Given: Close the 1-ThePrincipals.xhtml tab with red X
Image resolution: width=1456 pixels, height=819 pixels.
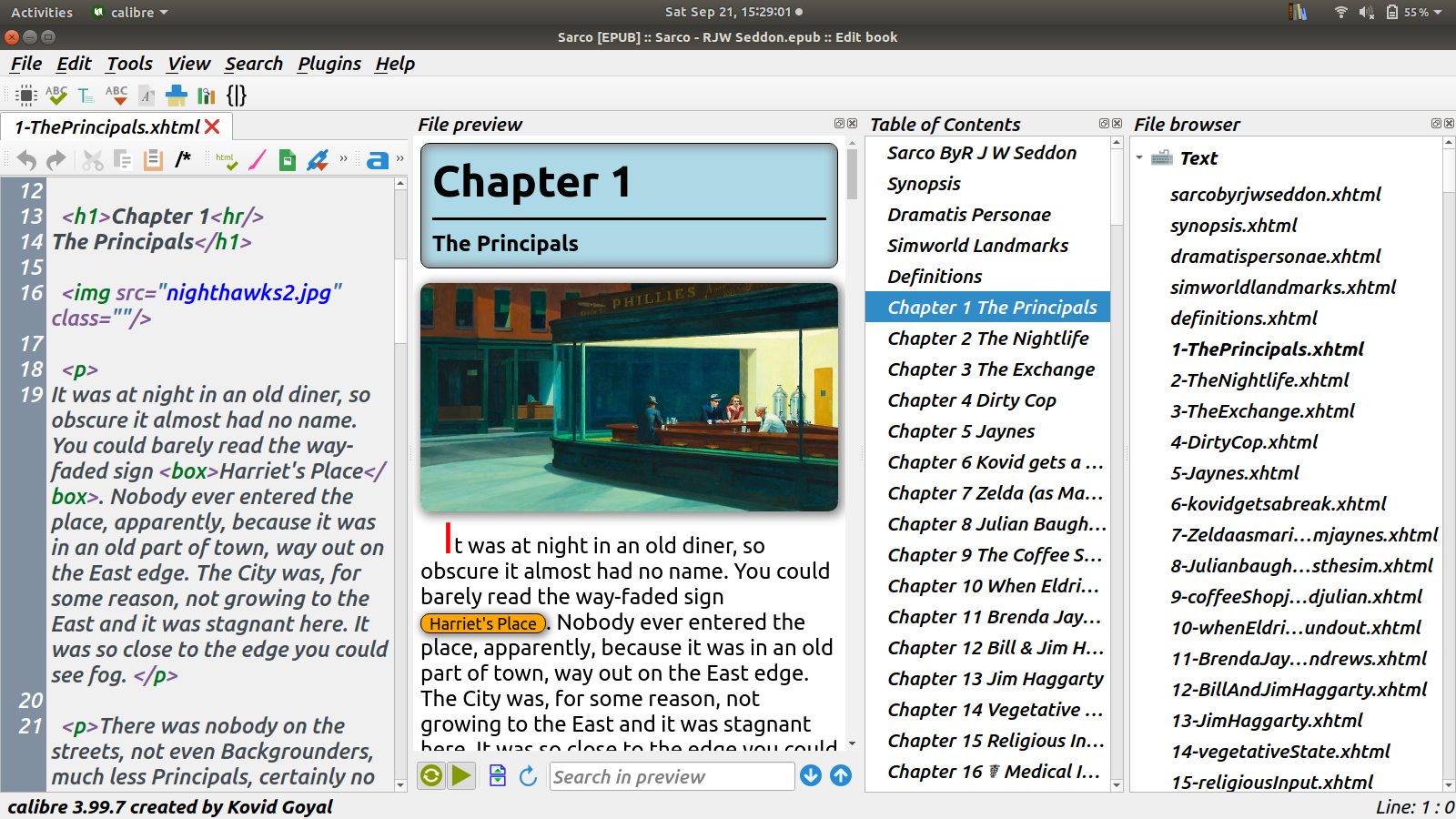Looking at the screenshot, I should coord(212,126).
